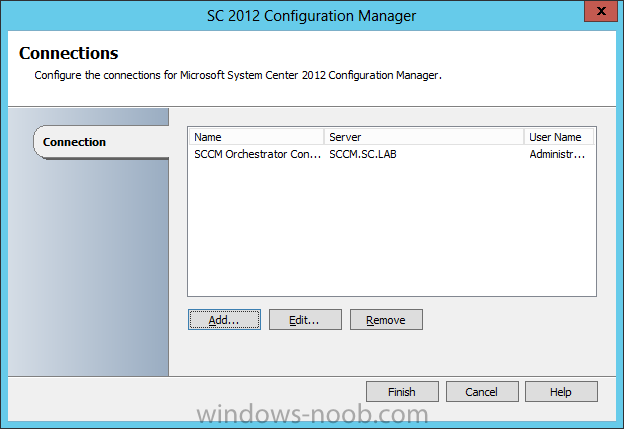The image size is (624, 429).
Task: Select the Connection tab in sidebar
Action: coord(101,142)
